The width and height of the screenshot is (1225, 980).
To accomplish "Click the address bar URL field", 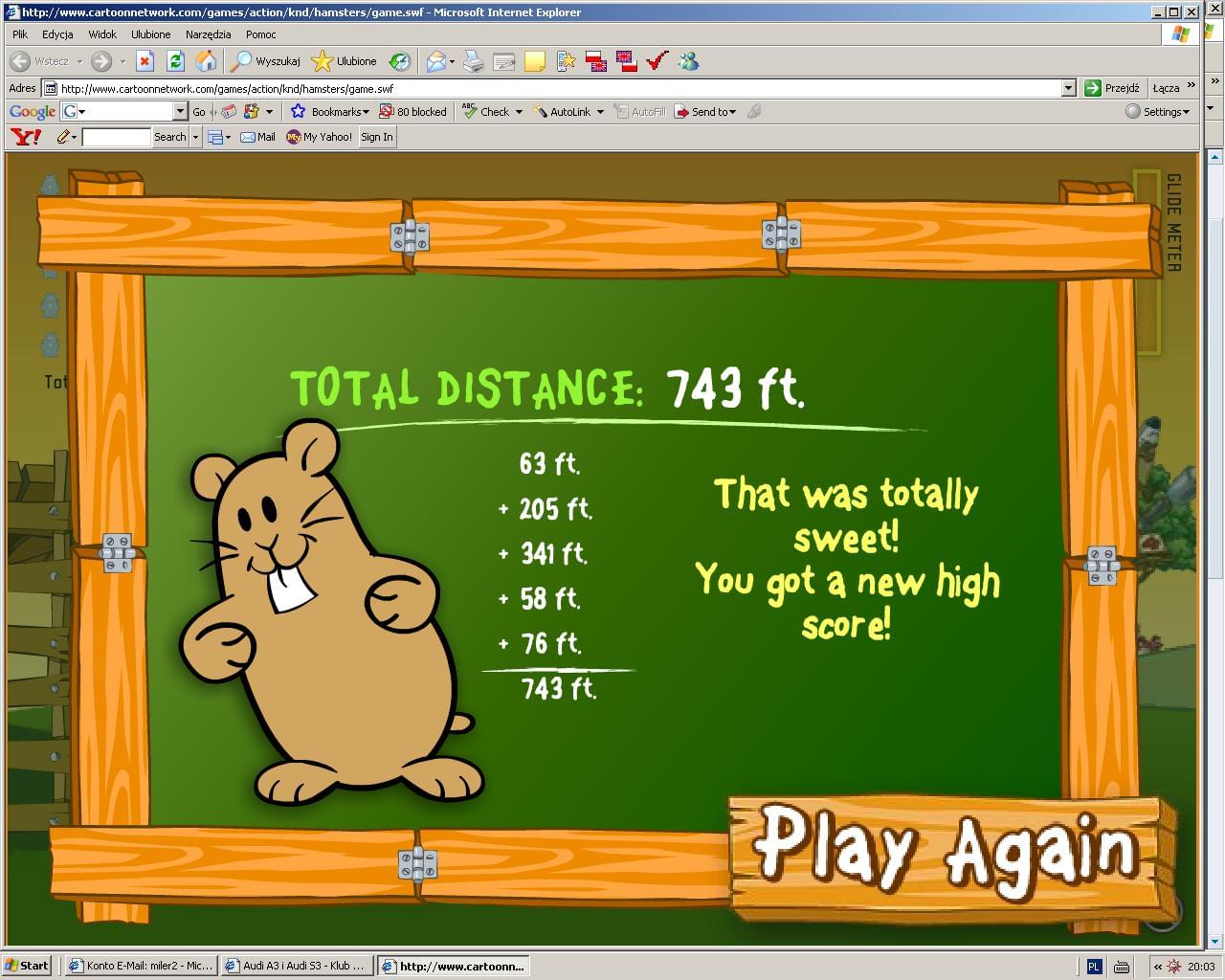I will (x=560, y=88).
